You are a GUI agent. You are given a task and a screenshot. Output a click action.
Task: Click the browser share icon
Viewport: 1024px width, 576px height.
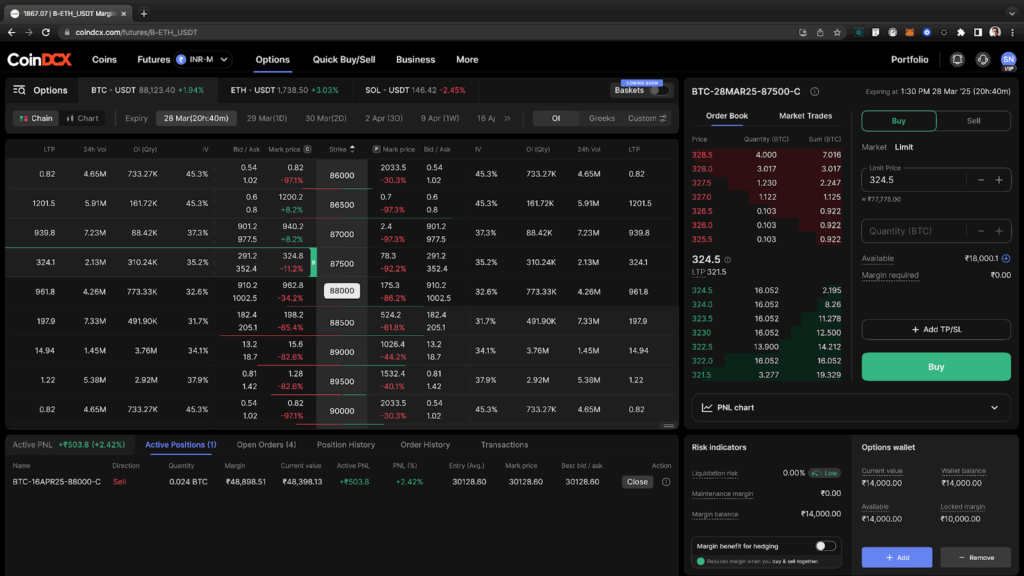pyautogui.click(x=820, y=32)
